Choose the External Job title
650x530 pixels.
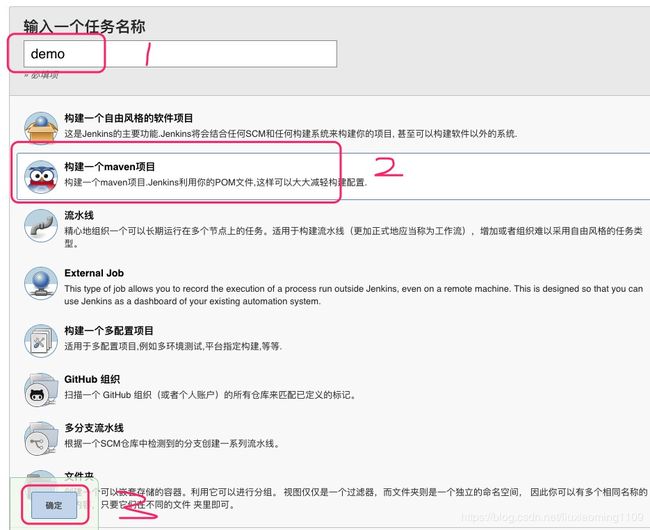94,273
